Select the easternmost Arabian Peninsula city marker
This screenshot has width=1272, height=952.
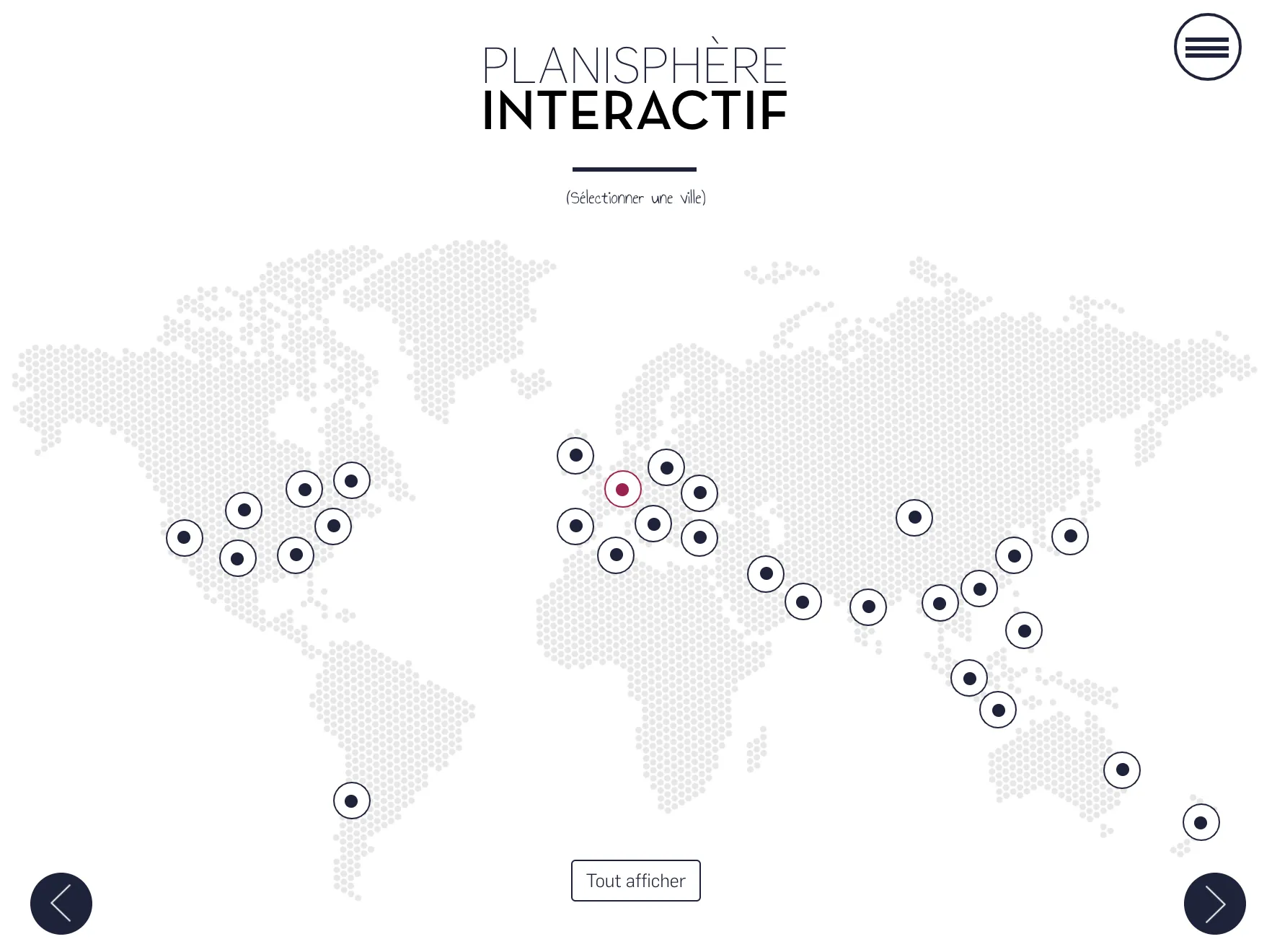(803, 601)
